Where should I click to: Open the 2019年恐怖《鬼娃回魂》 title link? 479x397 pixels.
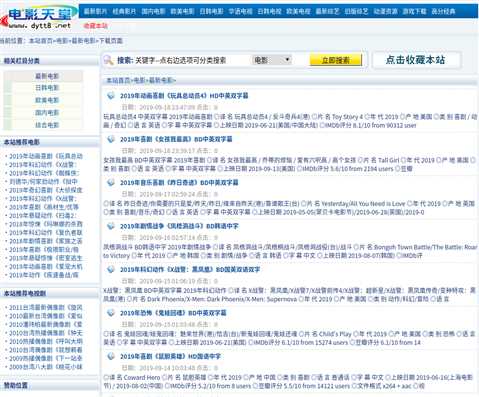click(173, 313)
